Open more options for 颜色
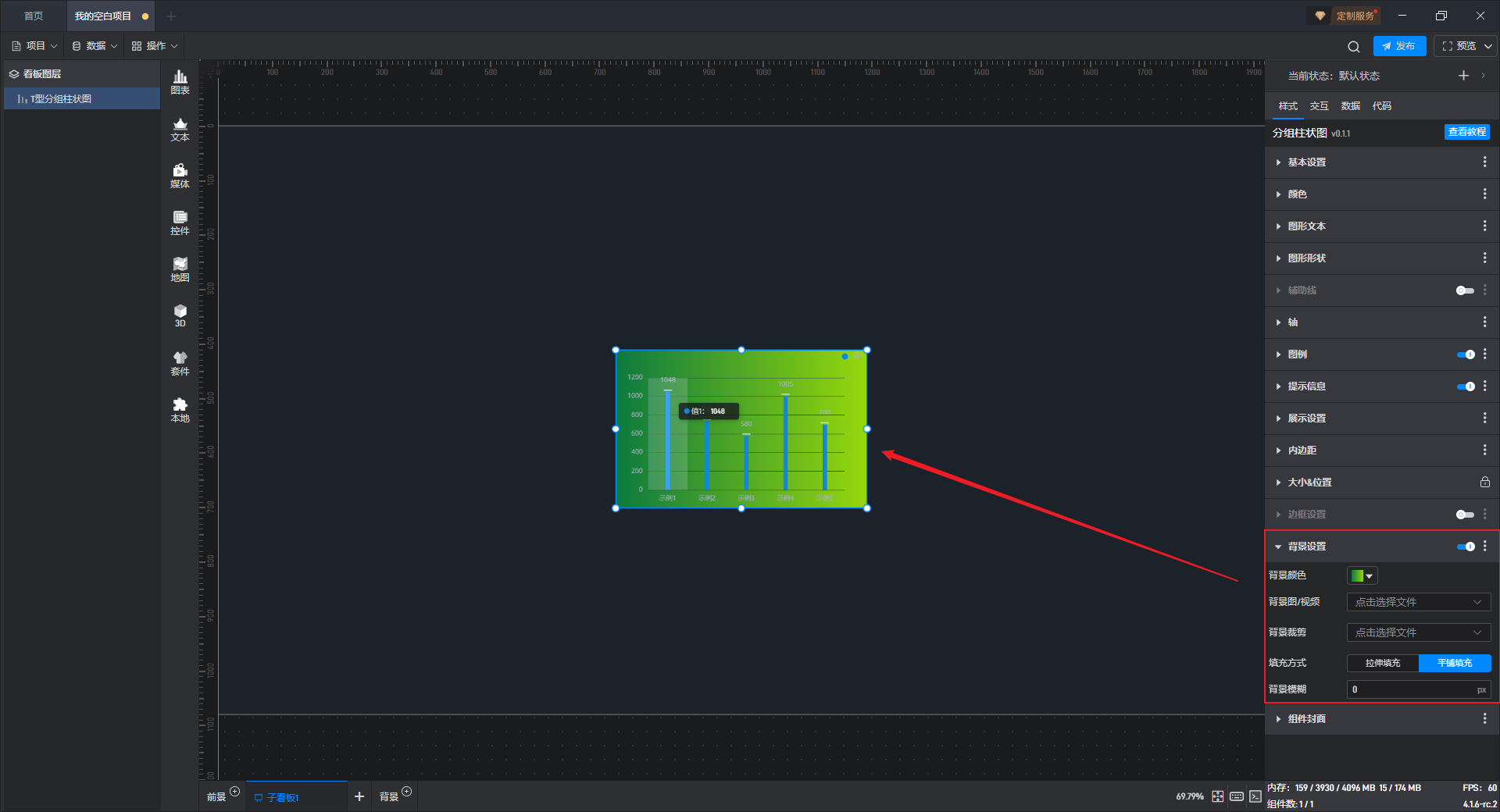 point(1484,194)
